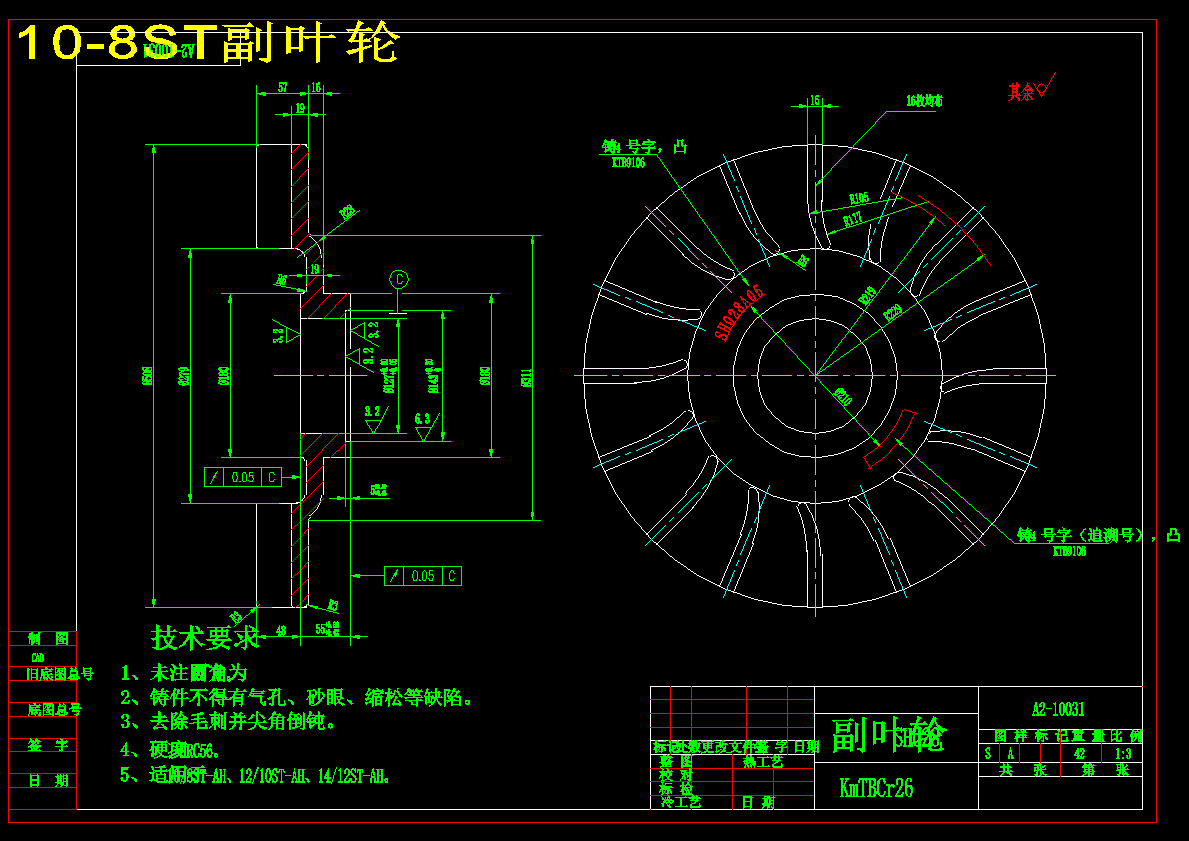The height and width of the screenshot is (841, 1189).
Task: Click '冷工艺' in the title block
Action: click(x=680, y=802)
